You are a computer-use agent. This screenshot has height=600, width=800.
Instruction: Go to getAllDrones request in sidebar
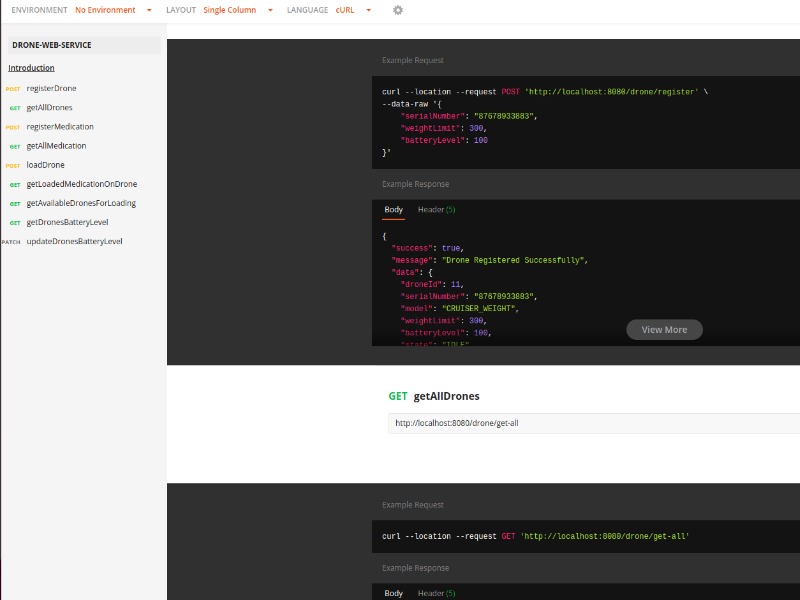tap(49, 108)
